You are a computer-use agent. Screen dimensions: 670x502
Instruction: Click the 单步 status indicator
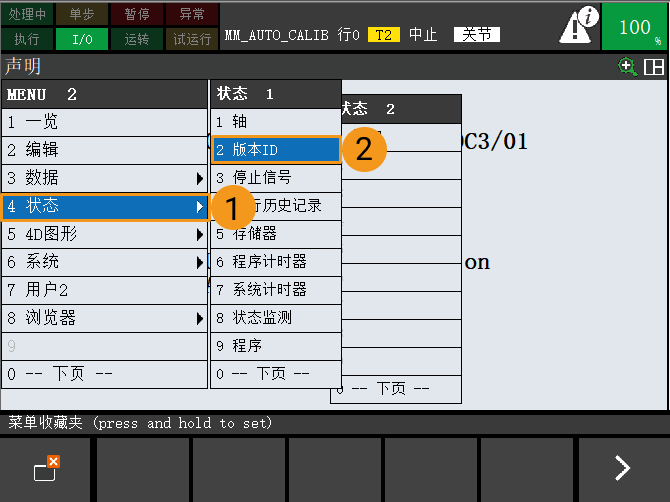pyautogui.click(x=82, y=14)
